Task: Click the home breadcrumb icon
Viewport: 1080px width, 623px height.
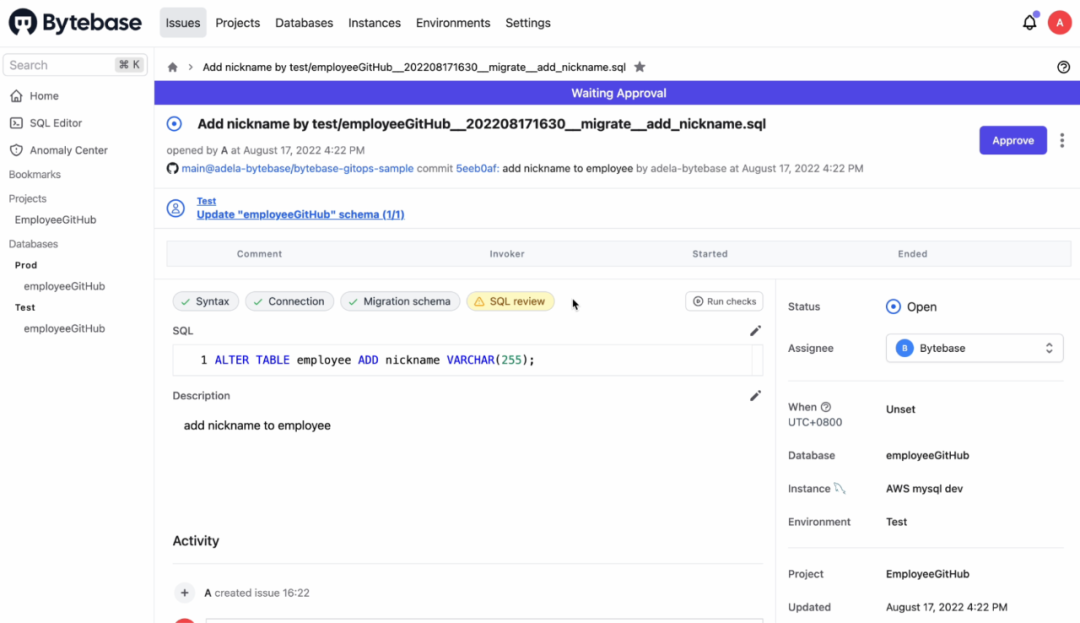Action: click(172, 67)
